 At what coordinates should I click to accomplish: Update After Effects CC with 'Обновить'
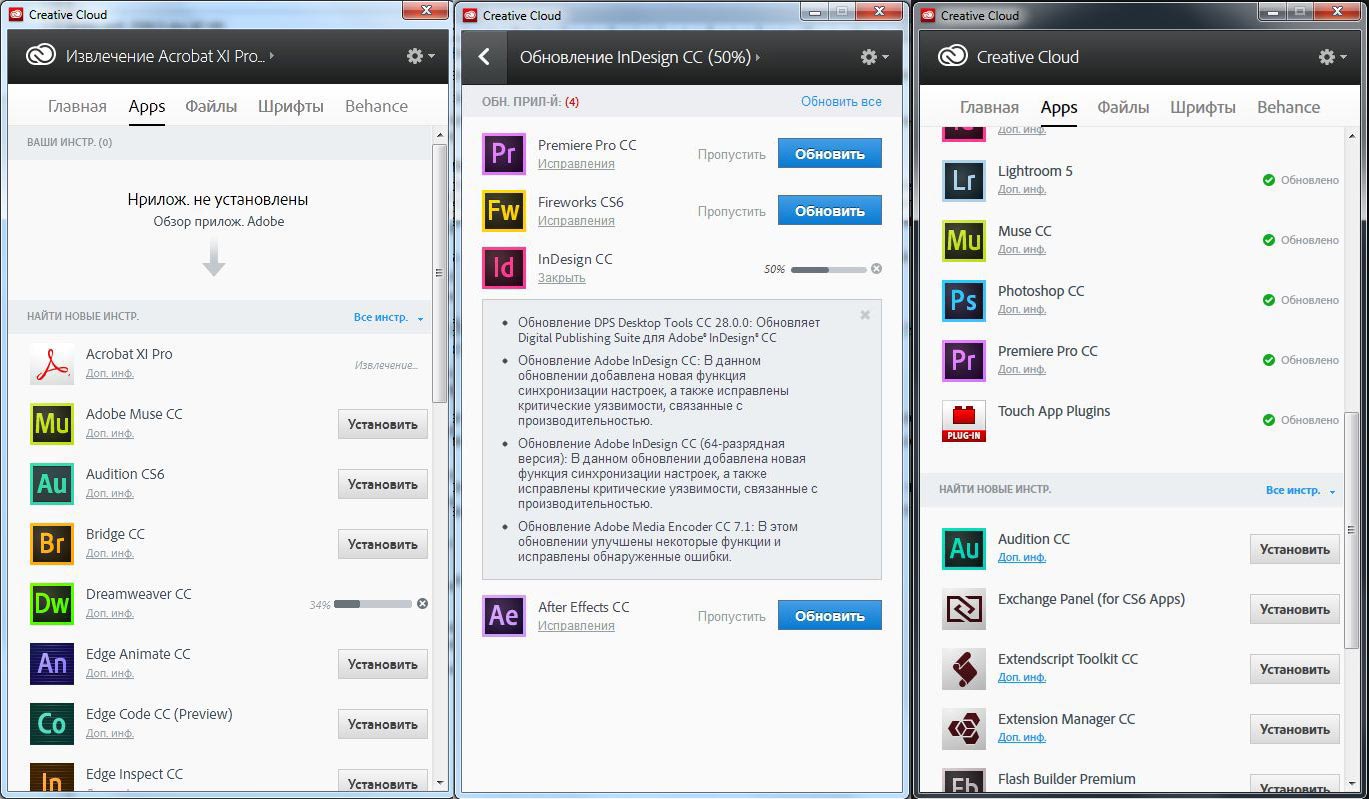[830, 616]
